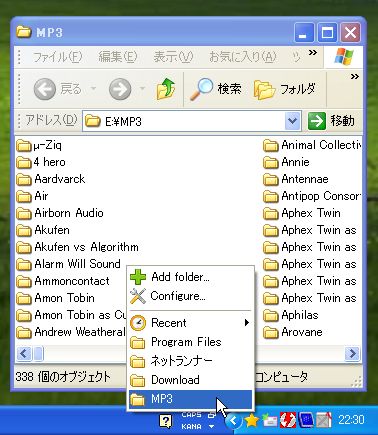
Task: Click the taskbar clock 22:30
Action: click(x=351, y=420)
